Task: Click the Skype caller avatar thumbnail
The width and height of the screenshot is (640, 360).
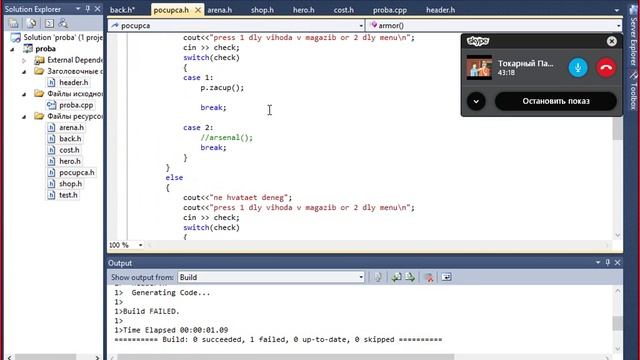Action: (479, 67)
